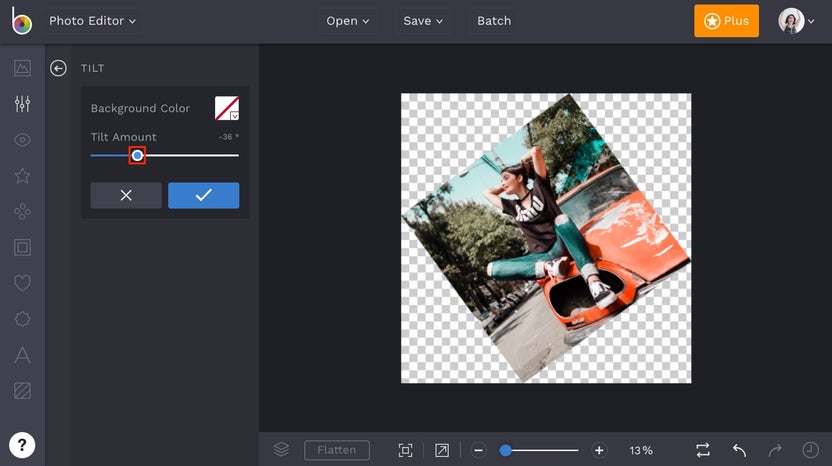Open the Effects star icon
This screenshot has height=466, width=832.
tap(22, 176)
